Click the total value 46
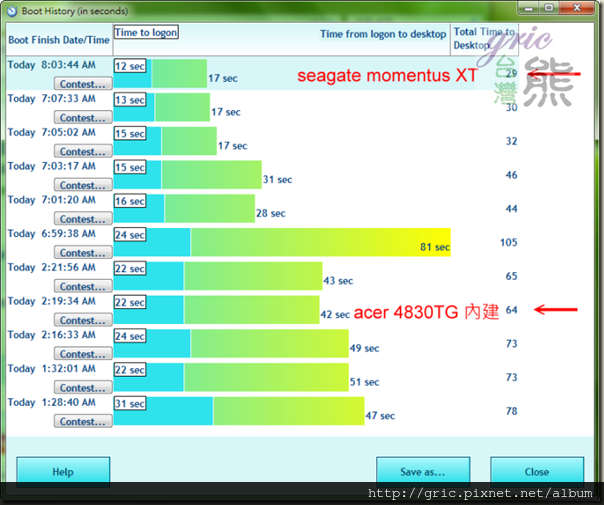The image size is (604, 505). click(512, 175)
